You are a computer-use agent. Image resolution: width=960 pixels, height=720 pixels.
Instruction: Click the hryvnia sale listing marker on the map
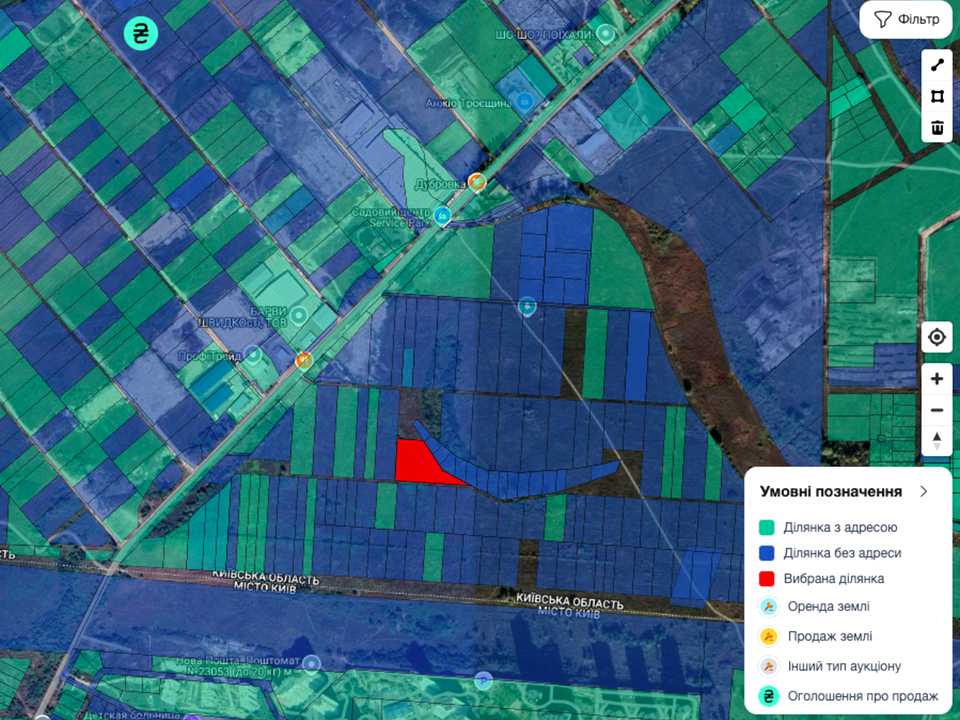tap(141, 32)
